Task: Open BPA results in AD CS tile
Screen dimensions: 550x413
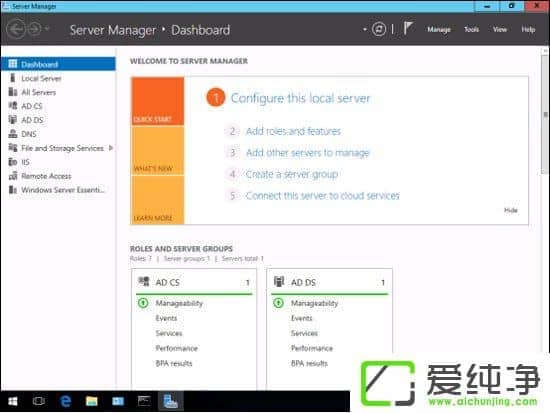Action: pyautogui.click(x=174, y=363)
